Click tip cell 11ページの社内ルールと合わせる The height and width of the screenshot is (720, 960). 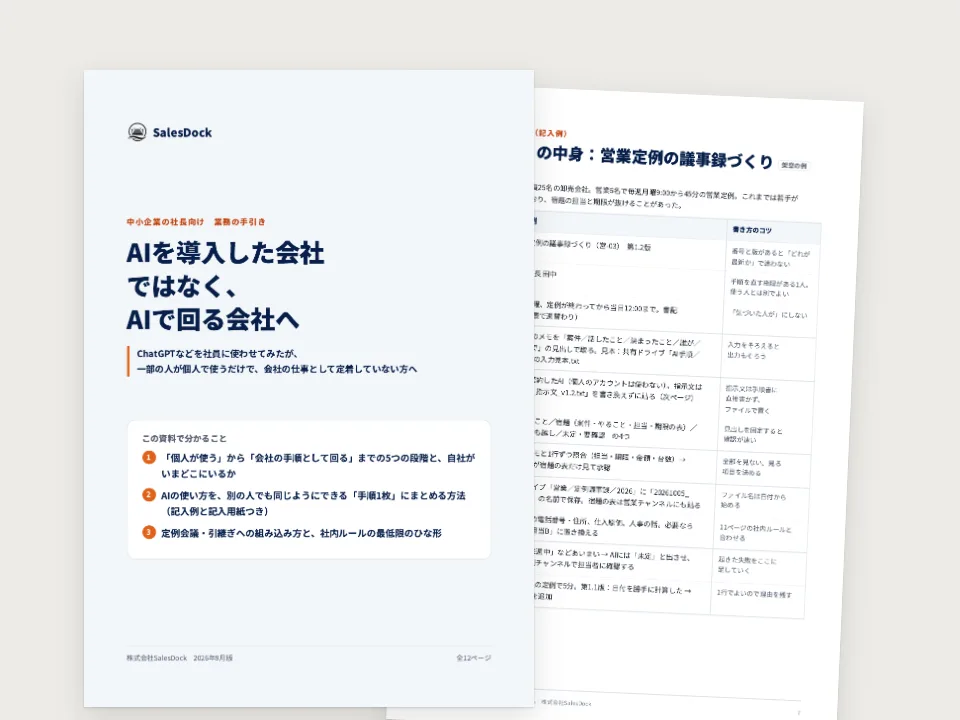pyautogui.click(x=756, y=533)
